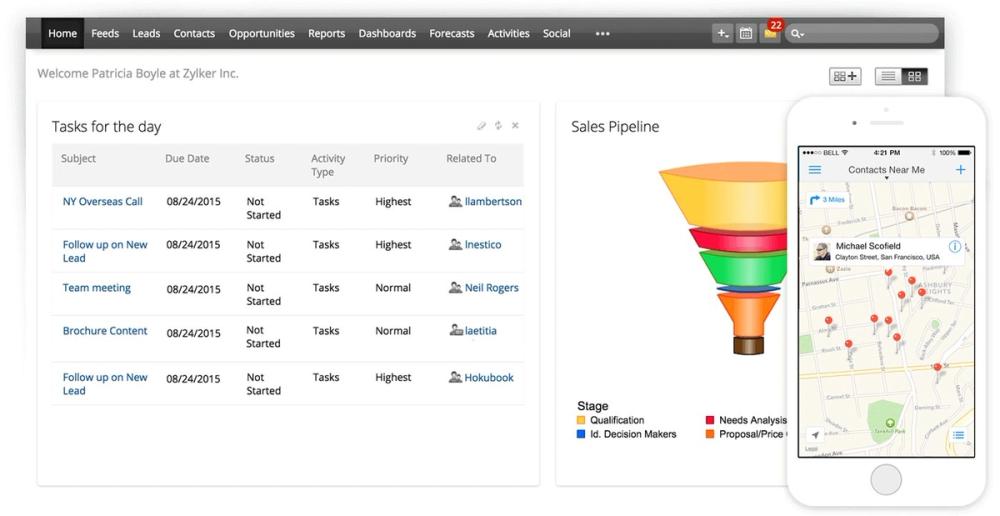Refresh the Tasks for the day widget
The height and width of the screenshot is (516, 1000).
tap(498, 126)
